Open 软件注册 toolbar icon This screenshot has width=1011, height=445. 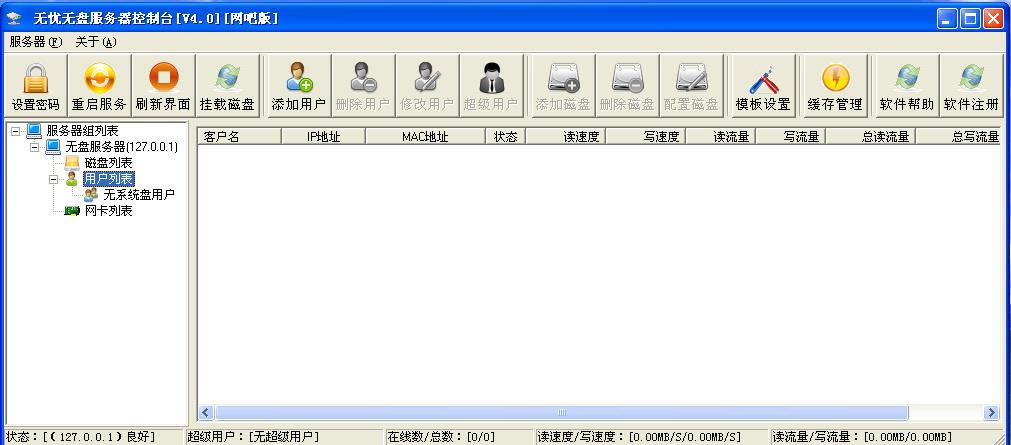pos(971,78)
